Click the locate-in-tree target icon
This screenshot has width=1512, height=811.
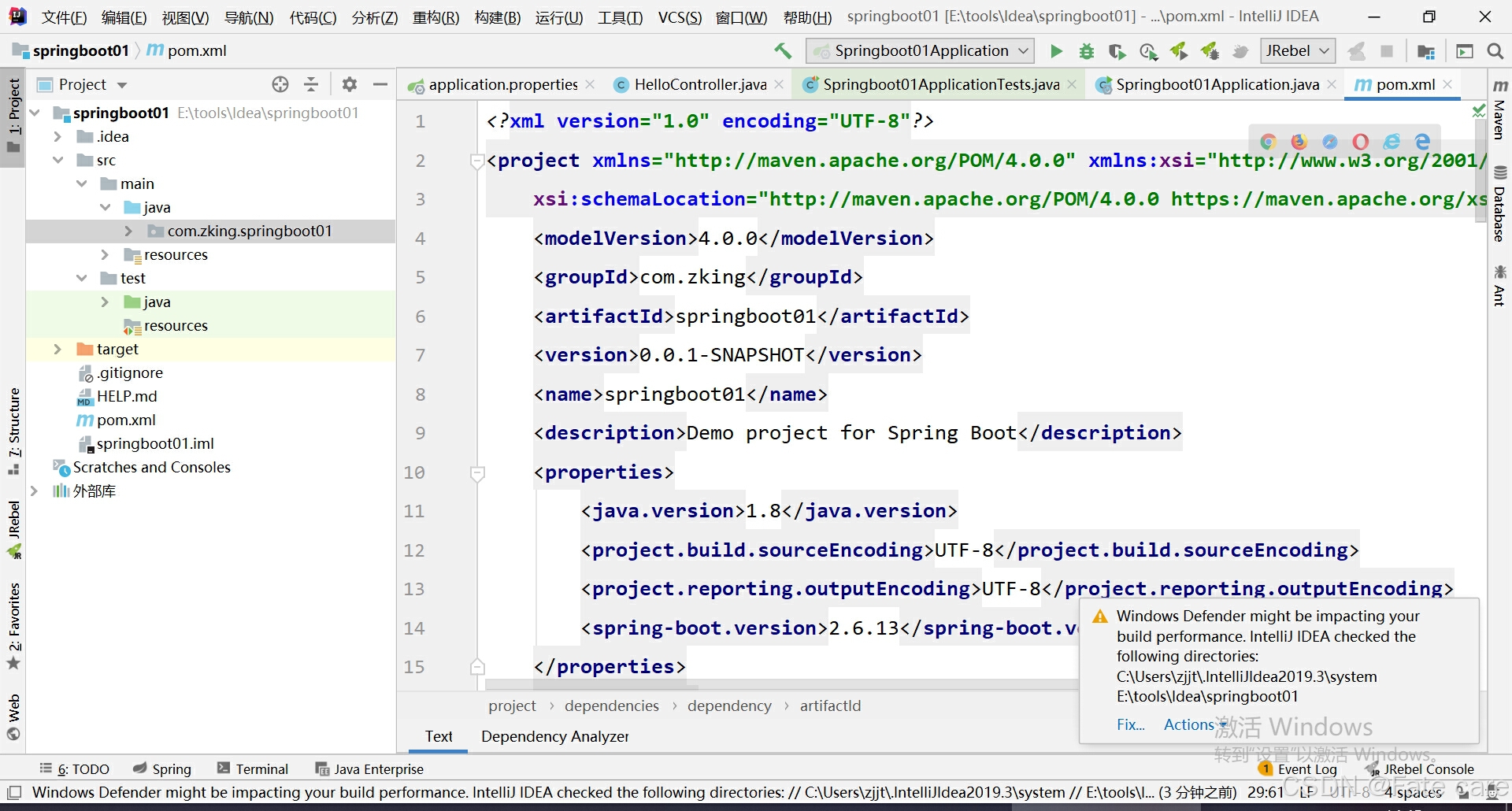pos(280,84)
